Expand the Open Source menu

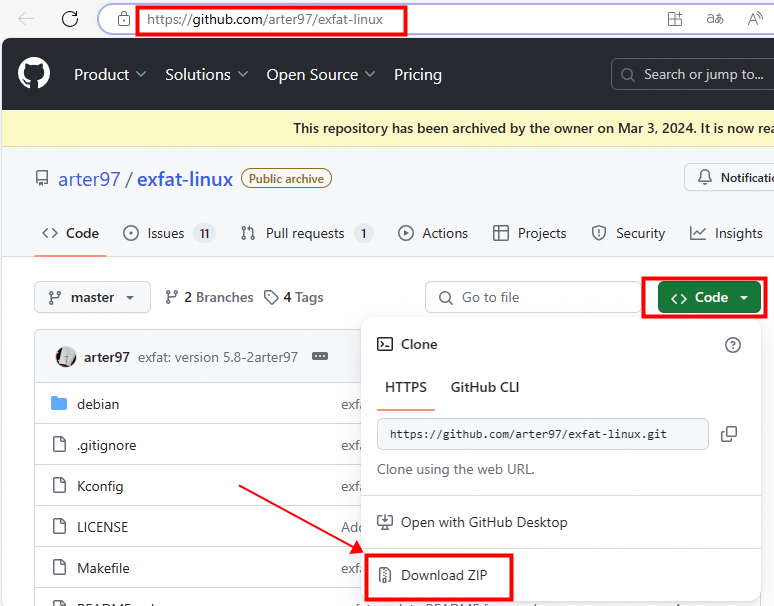[x=321, y=75]
